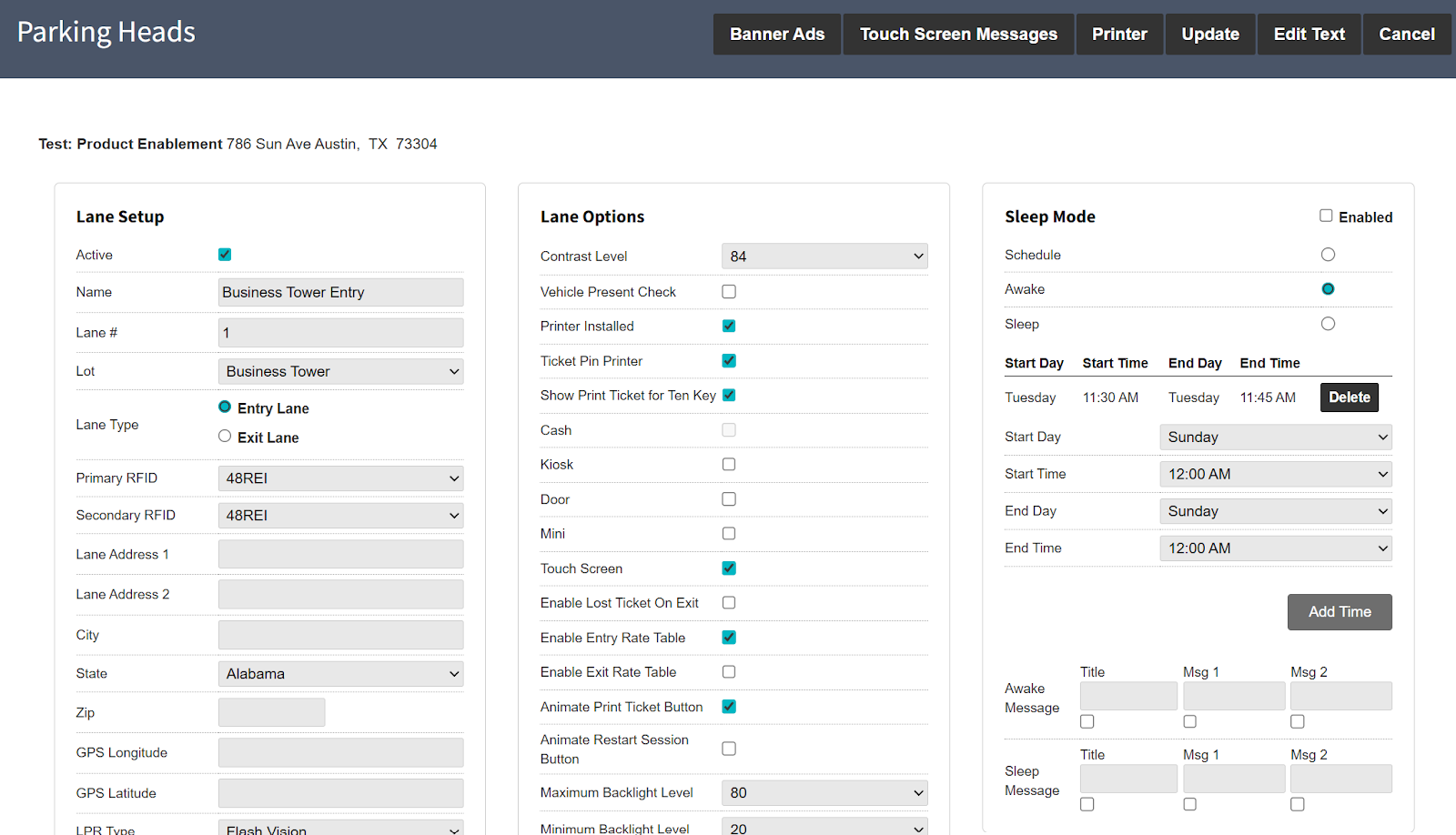
Task: Expand the Start Time dropdown
Action: pyautogui.click(x=1275, y=474)
